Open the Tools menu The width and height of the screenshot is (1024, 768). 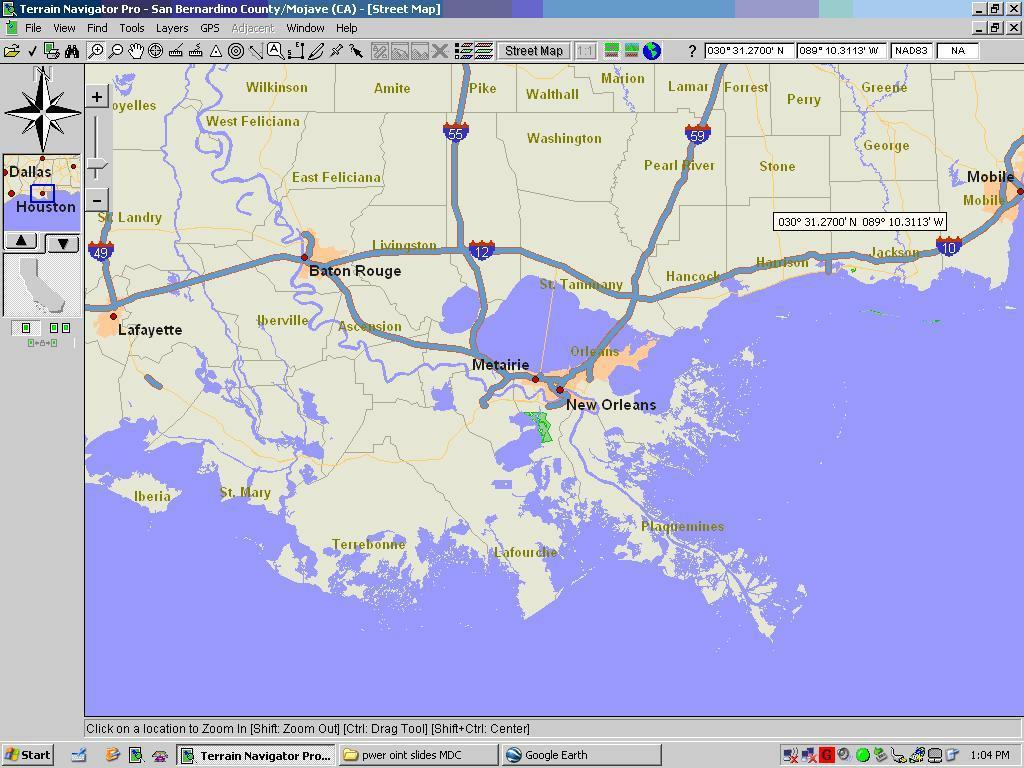(x=131, y=28)
